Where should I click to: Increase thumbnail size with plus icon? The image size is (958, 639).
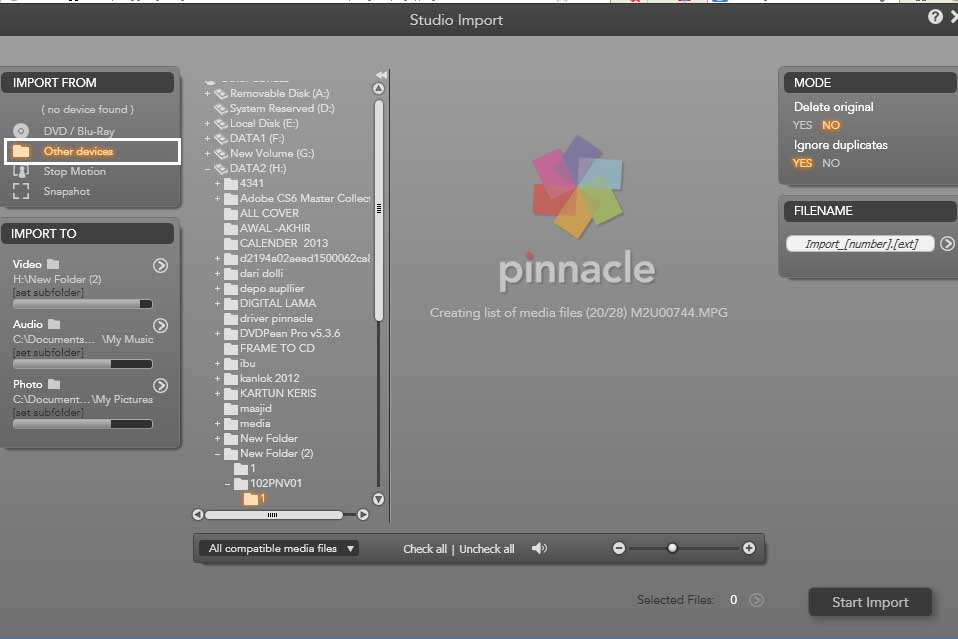[749, 548]
